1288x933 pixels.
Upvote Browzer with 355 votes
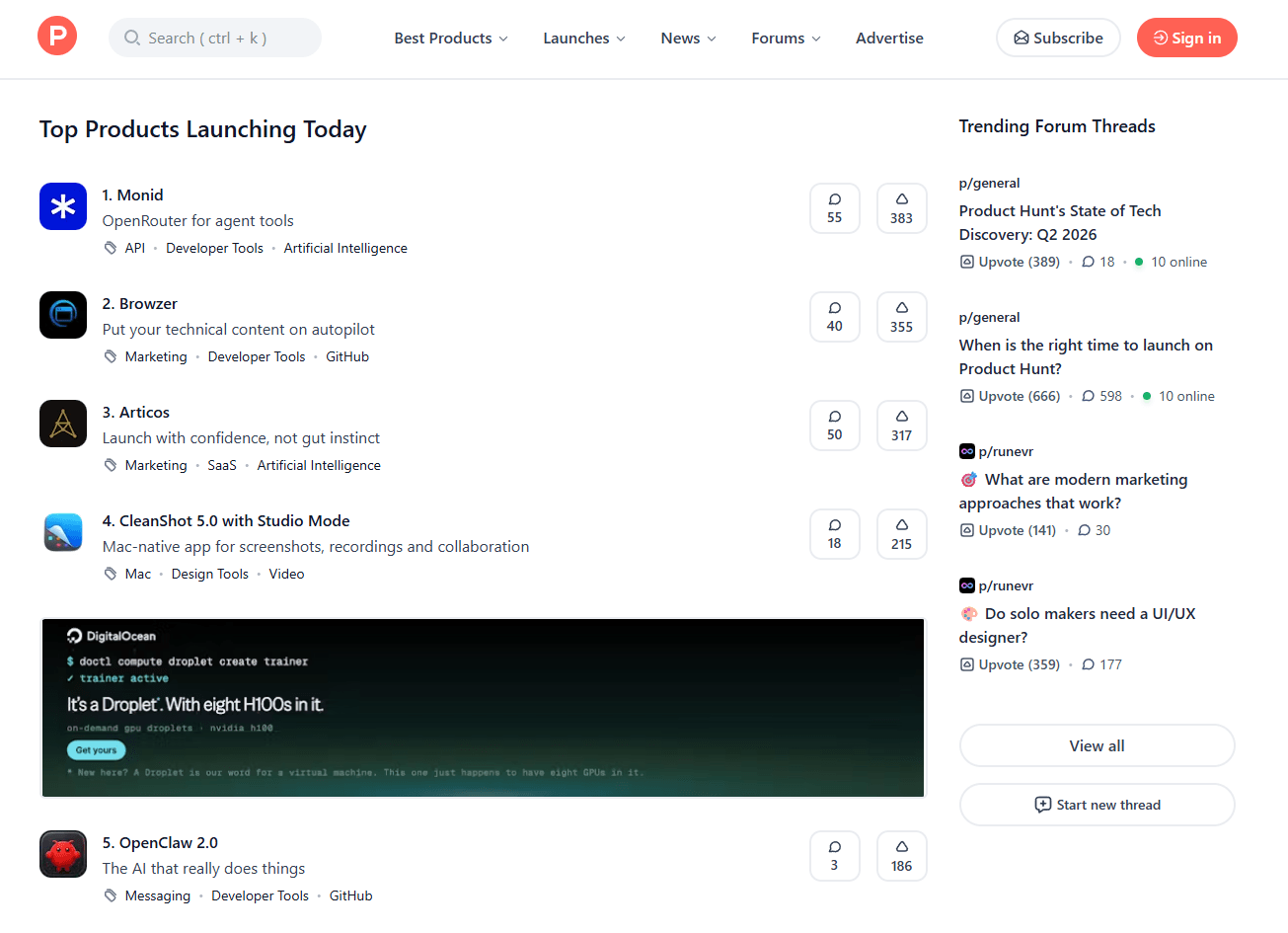tap(902, 317)
